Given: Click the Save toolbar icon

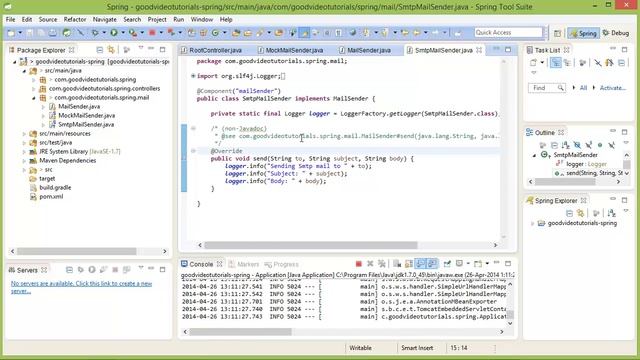Looking at the screenshot, I should coord(30,33).
